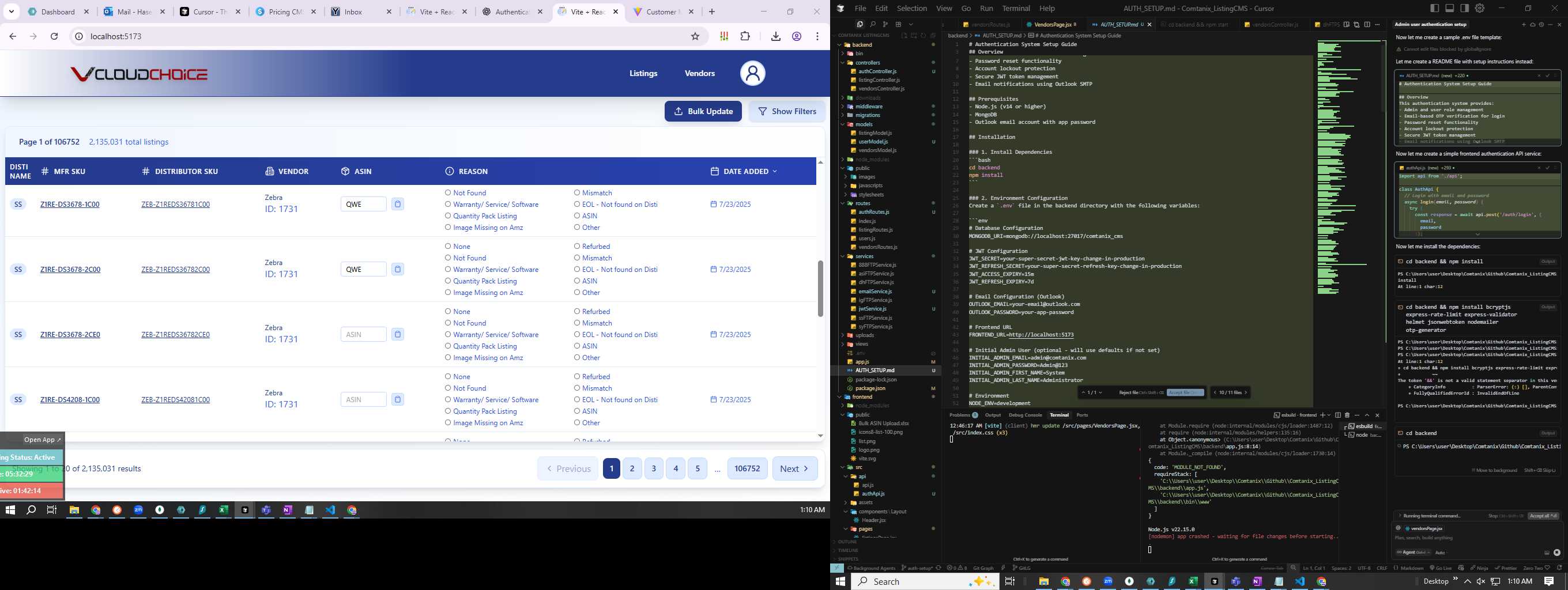Select Other reason for Z1RE-DS4208-1C00
This screenshot has height=590, width=1568.
tap(577, 423)
